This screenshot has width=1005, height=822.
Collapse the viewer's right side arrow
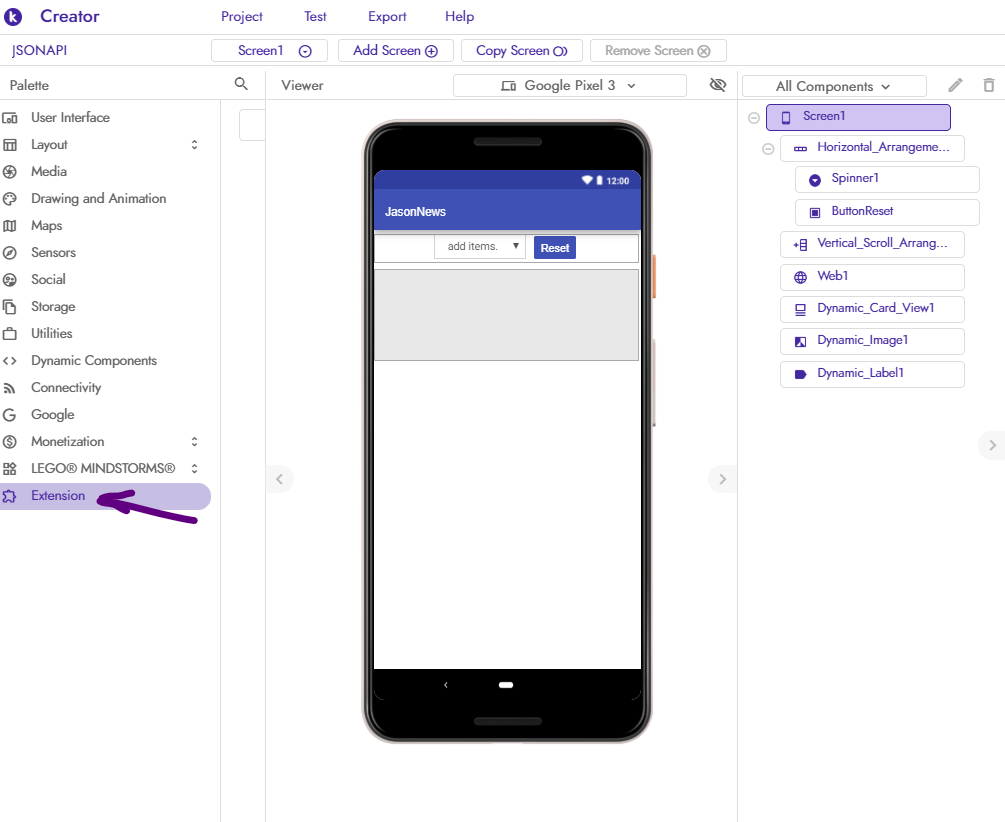722,479
